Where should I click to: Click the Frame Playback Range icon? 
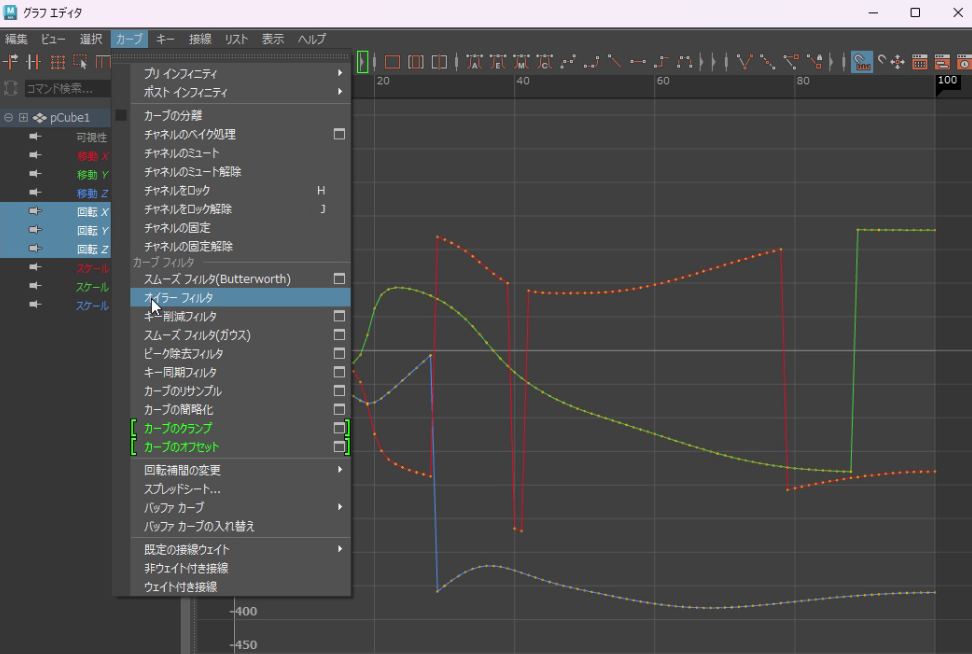tap(416, 61)
